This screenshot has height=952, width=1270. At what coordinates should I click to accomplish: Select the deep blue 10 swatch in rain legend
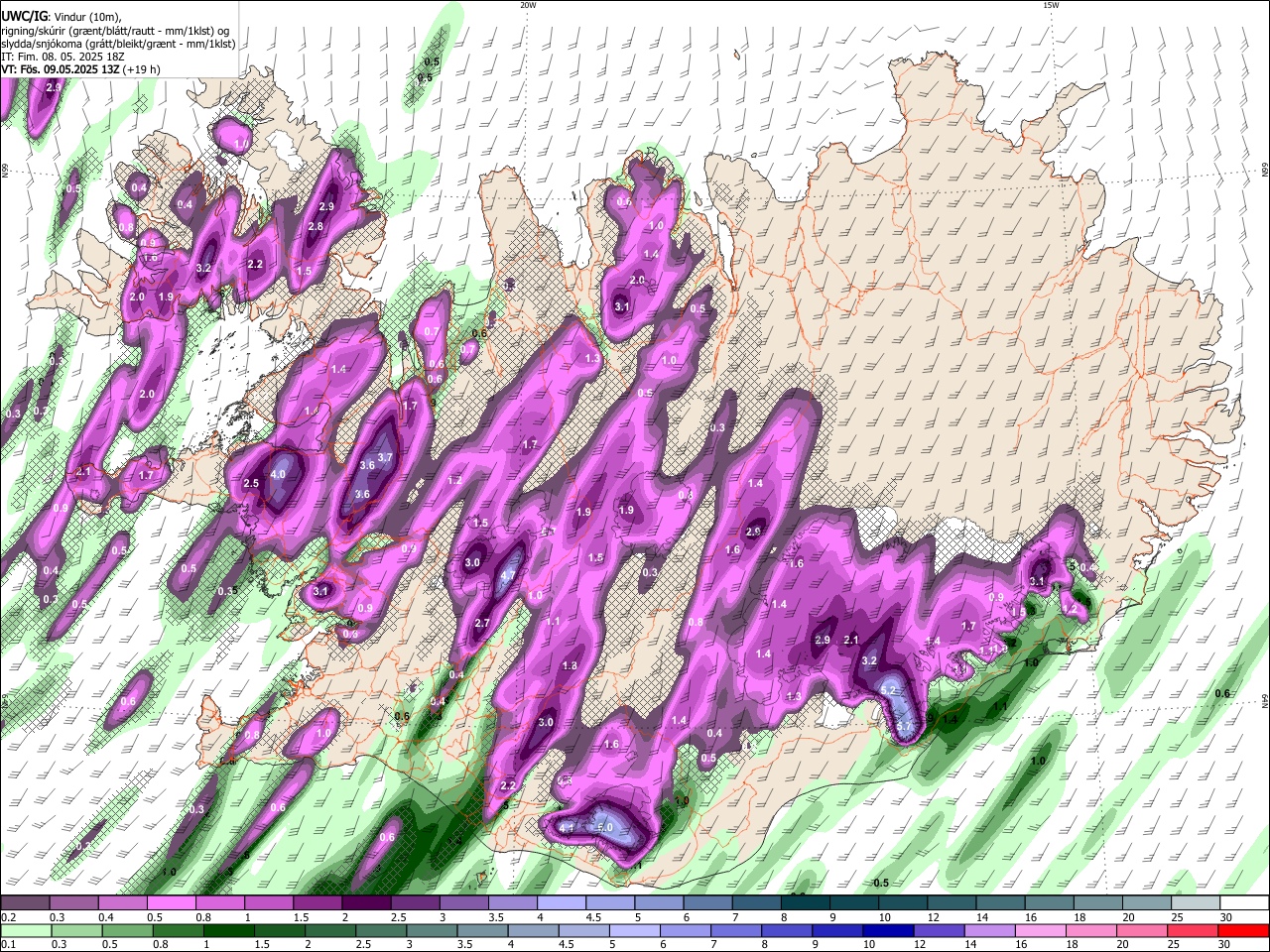tap(886, 931)
